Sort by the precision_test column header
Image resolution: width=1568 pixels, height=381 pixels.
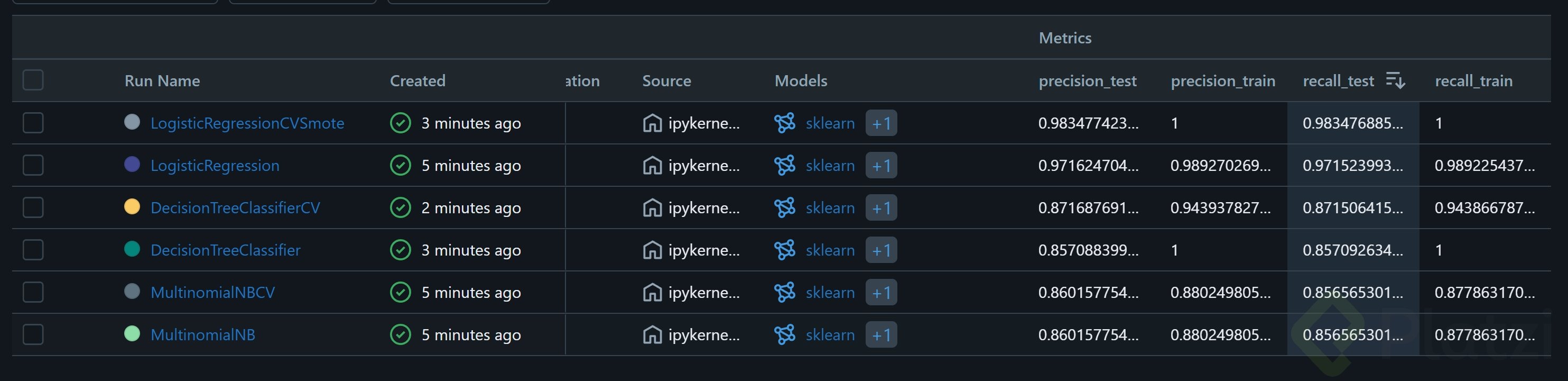point(1087,80)
